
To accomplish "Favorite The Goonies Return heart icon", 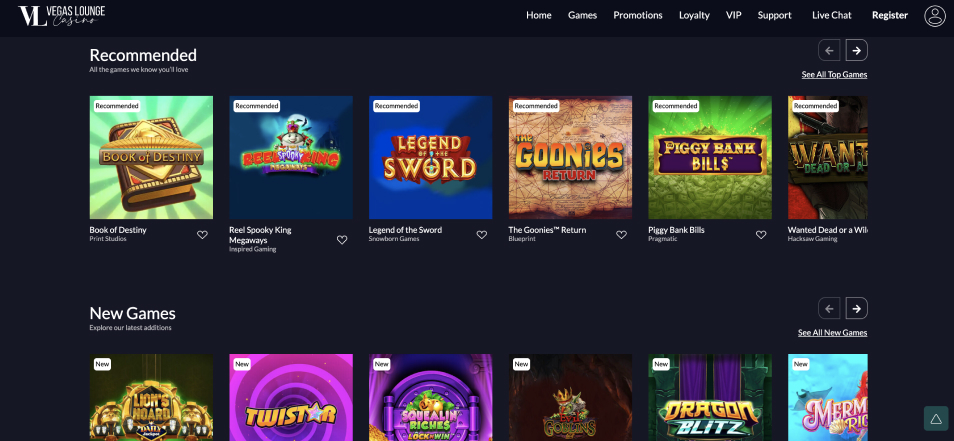I will point(621,235).
